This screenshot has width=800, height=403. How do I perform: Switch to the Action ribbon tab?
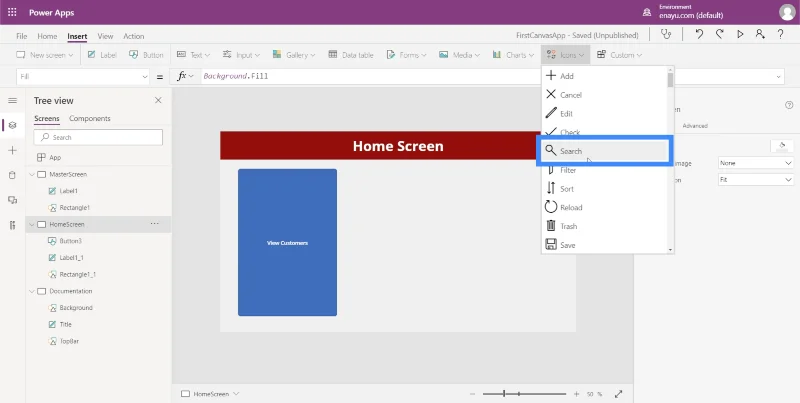pyautogui.click(x=134, y=36)
